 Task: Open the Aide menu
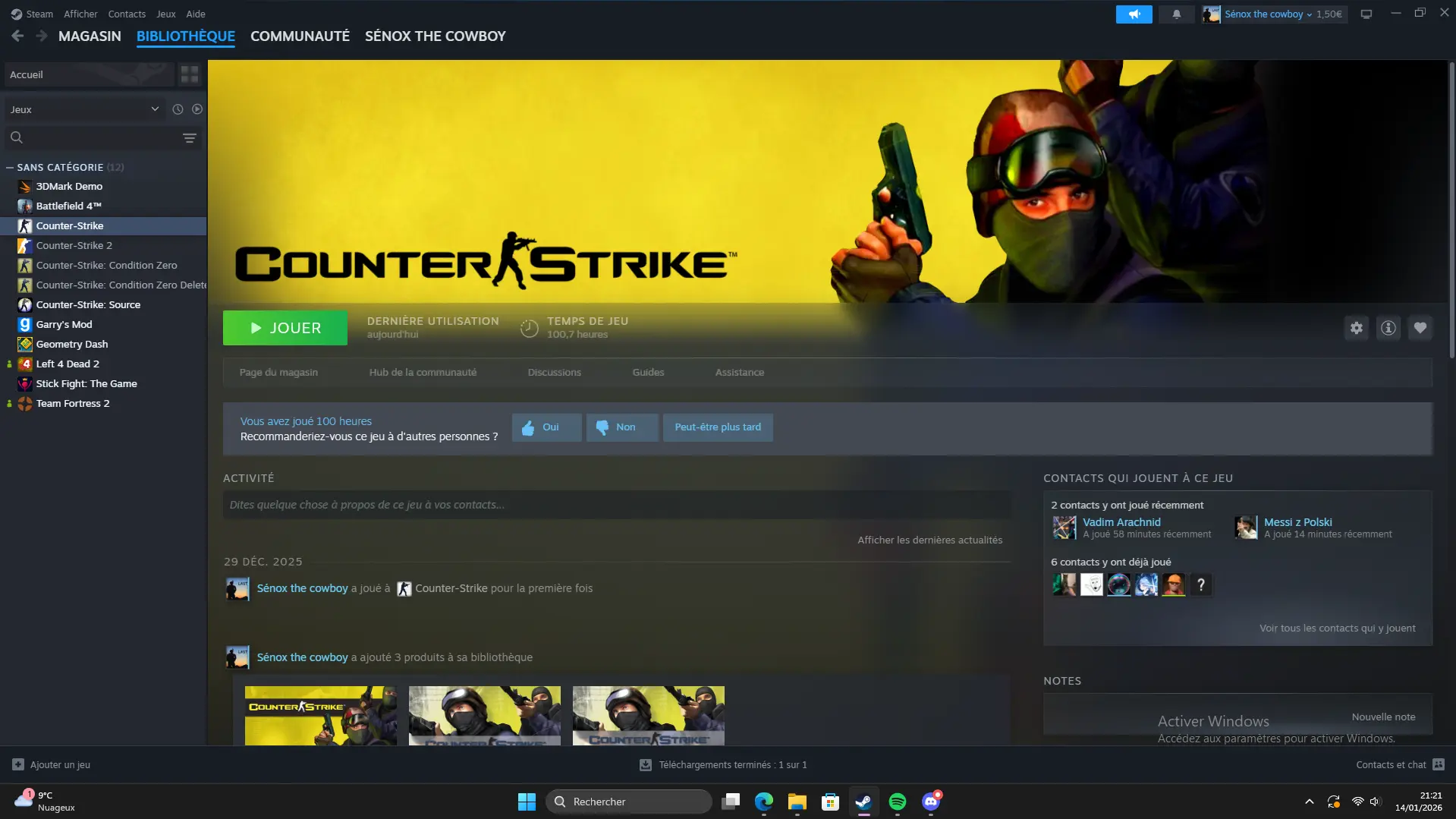click(x=196, y=14)
